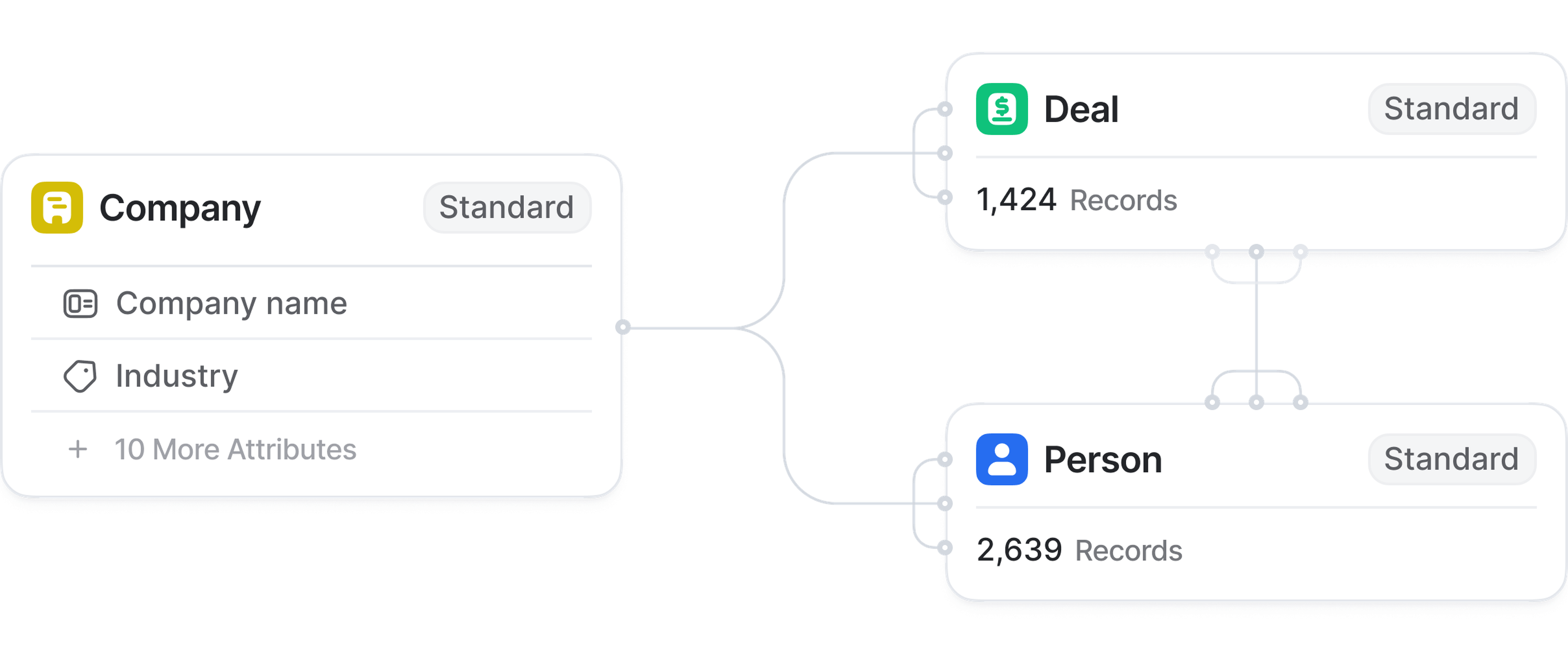Viewport: 1568px width, 654px height.
Task: Click the Standard badge on Company card
Action: click(506, 207)
